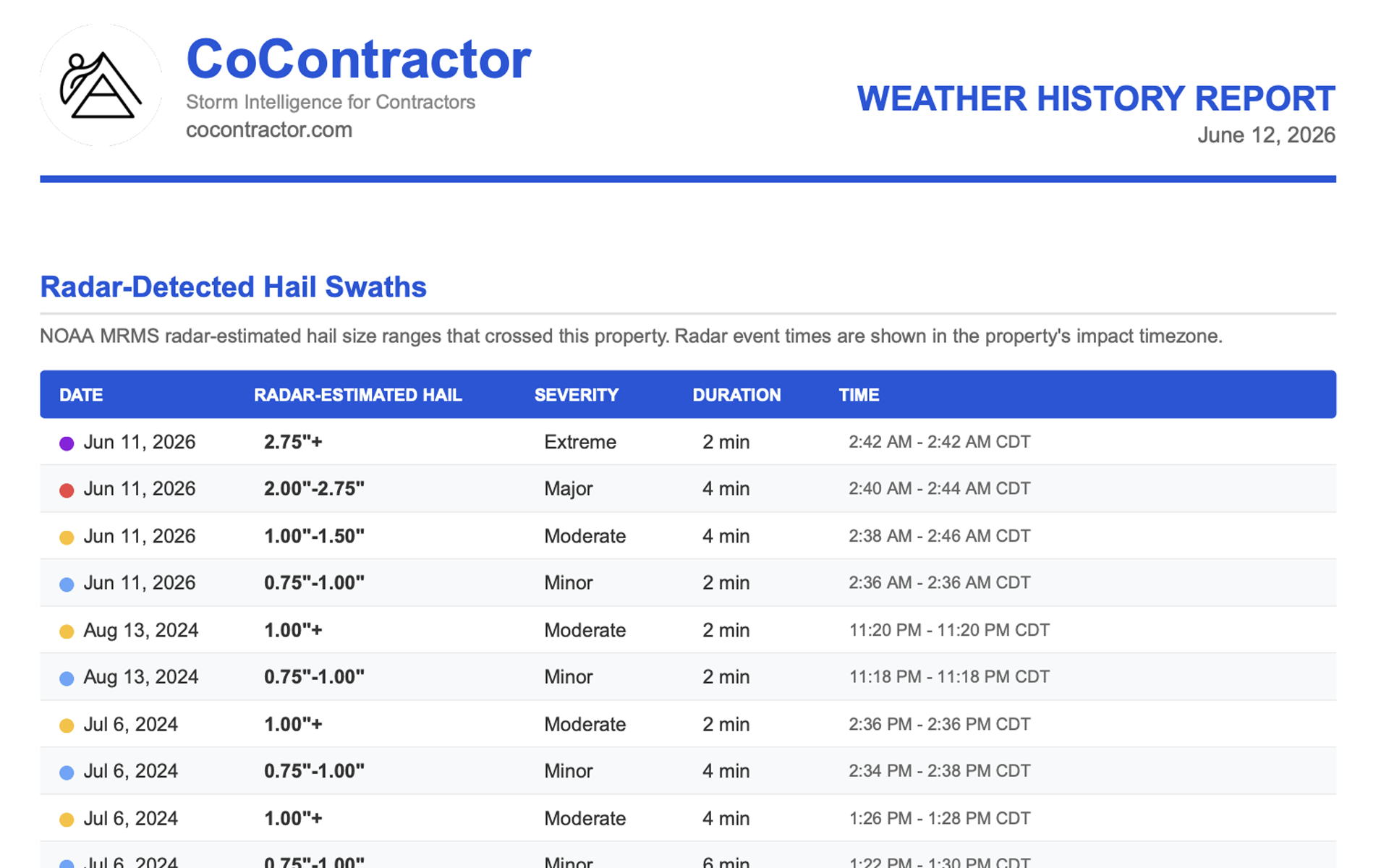Click Aug 13, 2024 date in Minor row
This screenshot has height=868, width=1389.
coord(141,677)
